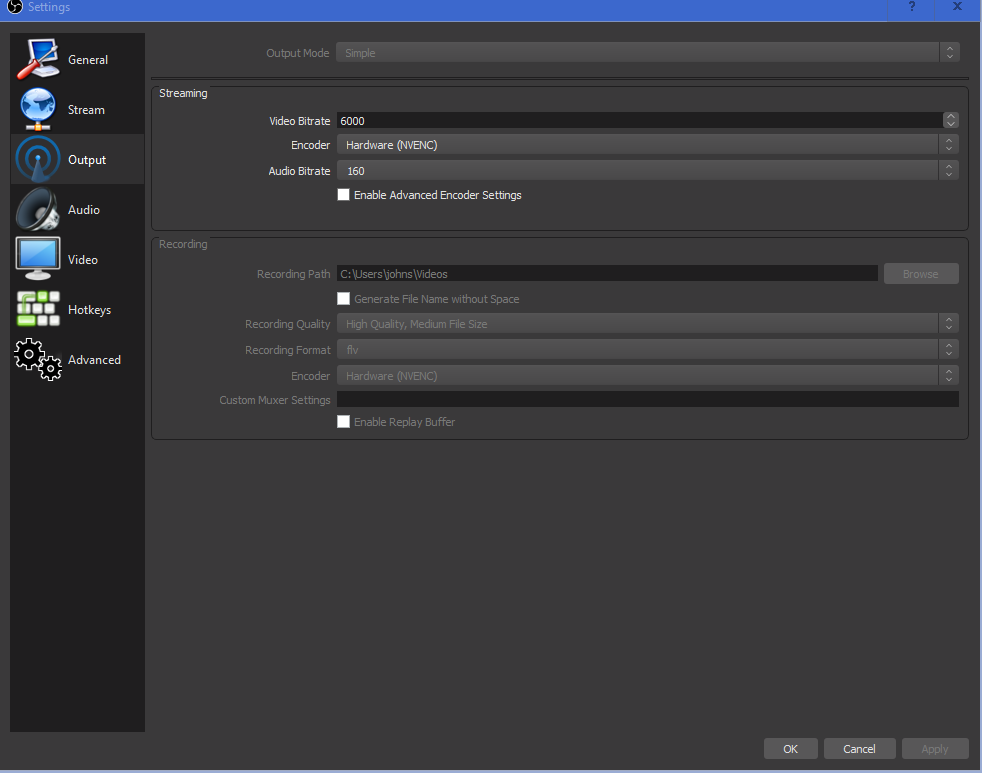The image size is (982, 773).
Task: Open the Recording Format dropdown
Action: point(648,350)
